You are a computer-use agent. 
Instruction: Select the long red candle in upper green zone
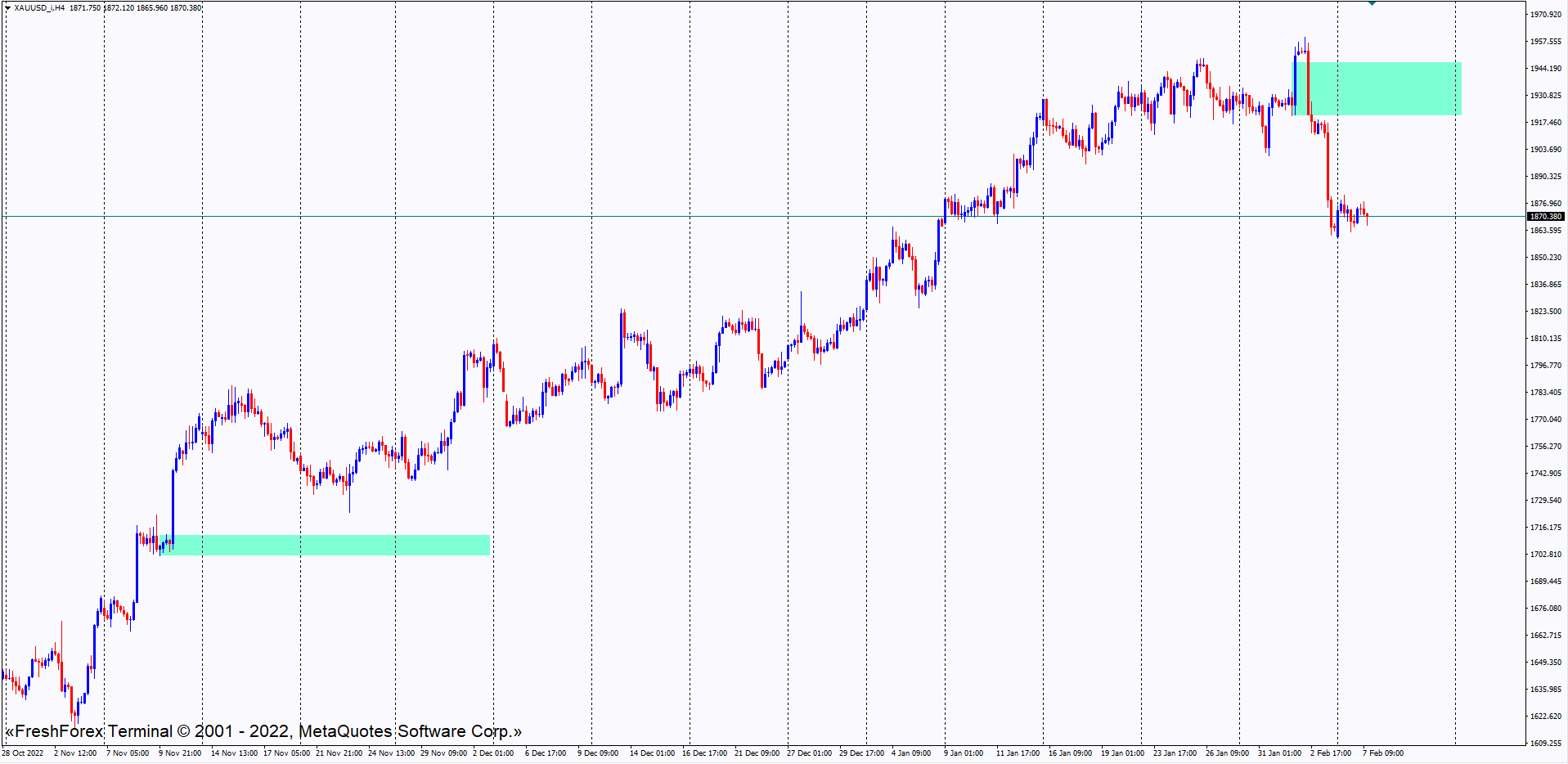pyautogui.click(x=1309, y=82)
